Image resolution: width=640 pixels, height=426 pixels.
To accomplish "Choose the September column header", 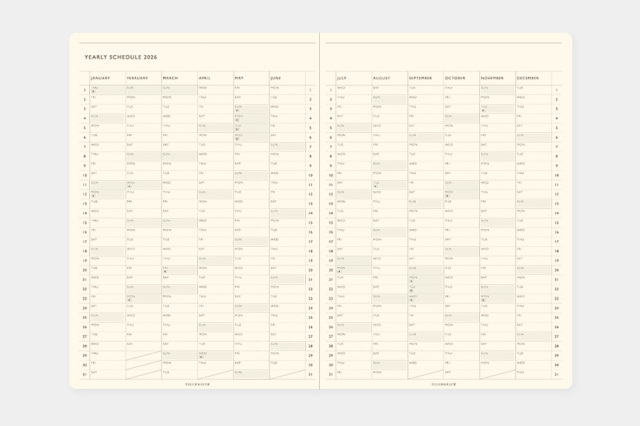I will click(x=422, y=78).
